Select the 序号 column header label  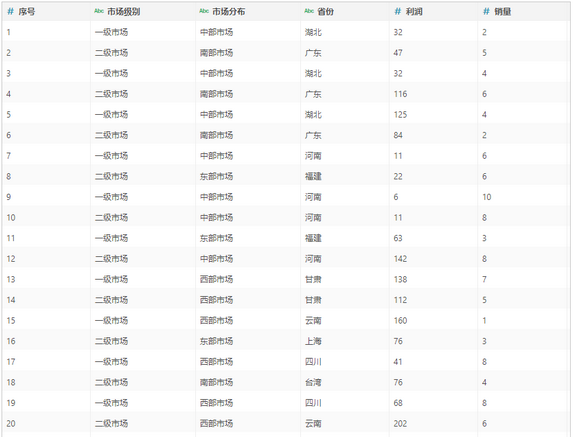[27, 12]
